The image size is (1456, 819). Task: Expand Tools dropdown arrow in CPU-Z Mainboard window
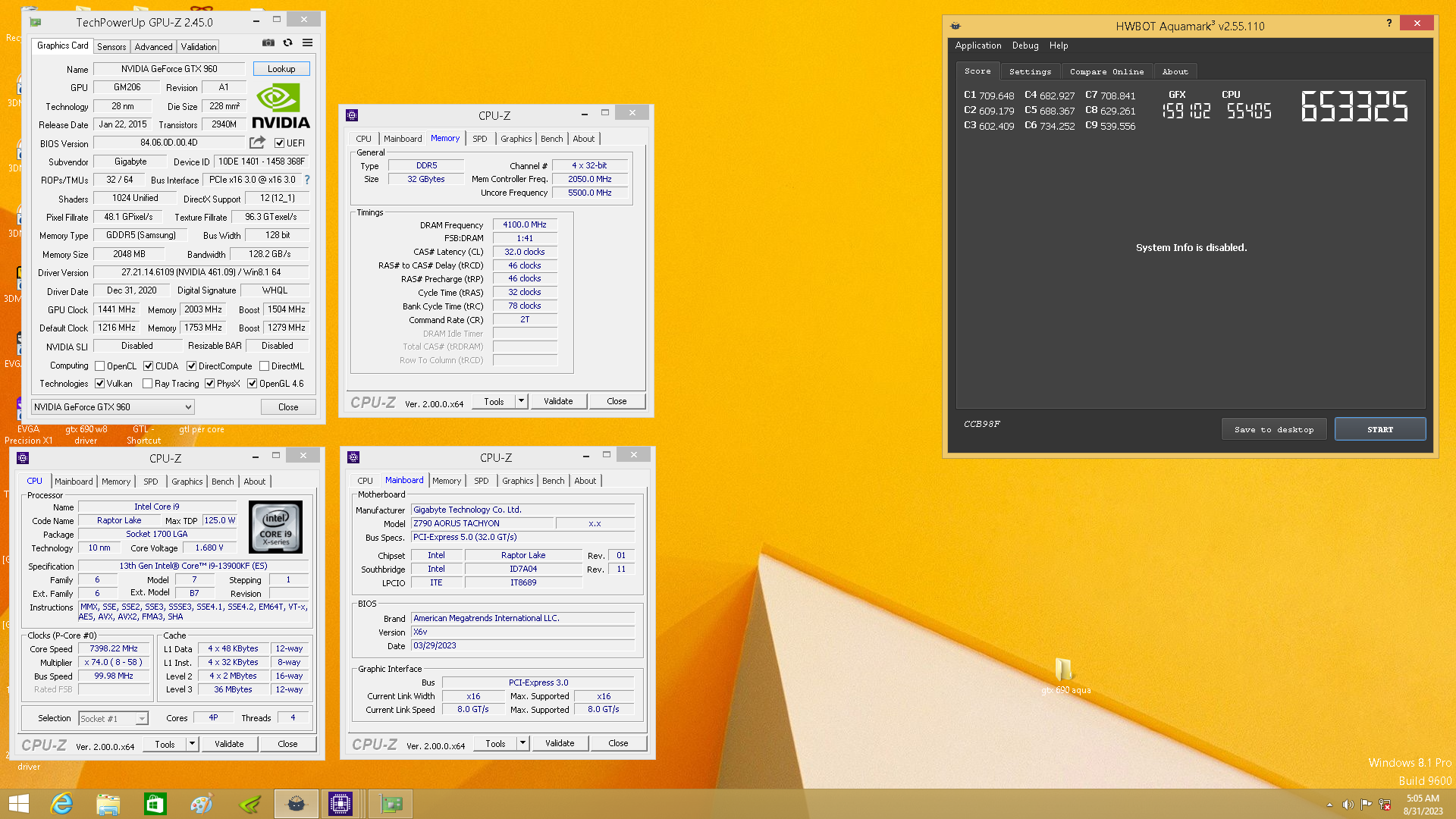tap(523, 743)
